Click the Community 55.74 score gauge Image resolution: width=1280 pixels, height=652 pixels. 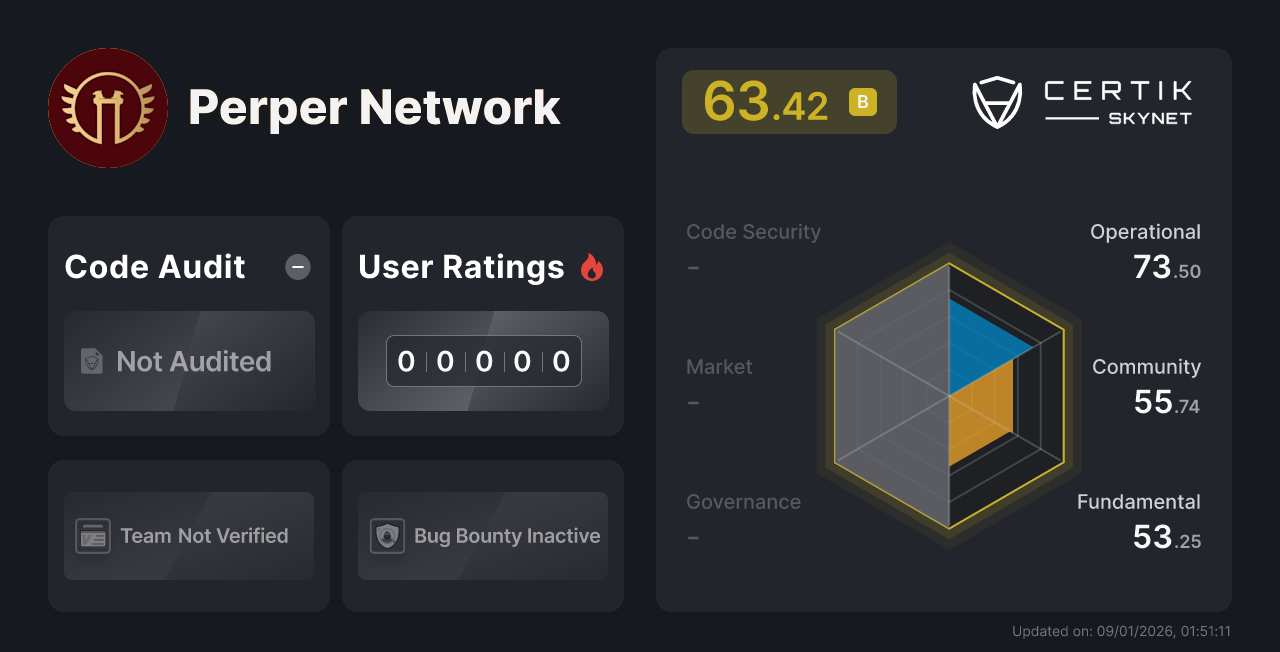click(x=1146, y=384)
